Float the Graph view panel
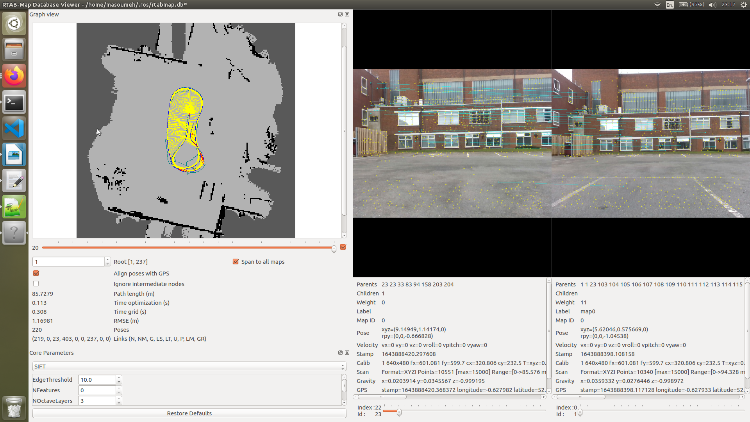Image resolution: width=750 pixels, height=422 pixels. click(x=339, y=15)
